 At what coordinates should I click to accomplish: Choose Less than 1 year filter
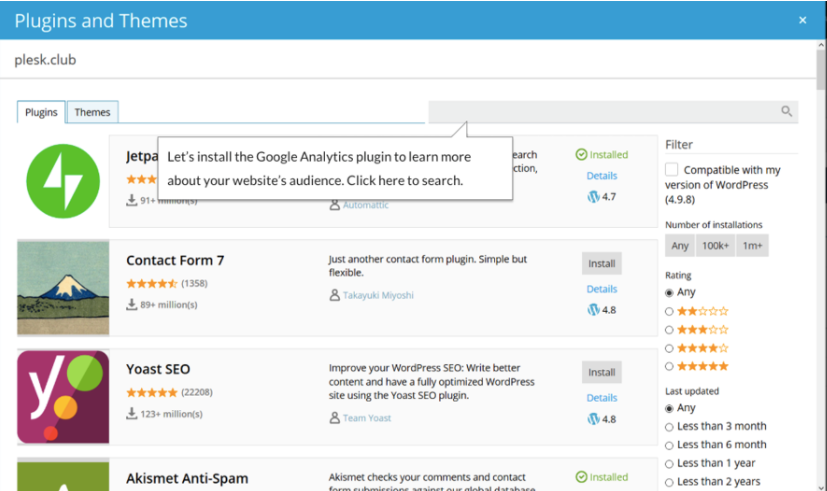669,464
